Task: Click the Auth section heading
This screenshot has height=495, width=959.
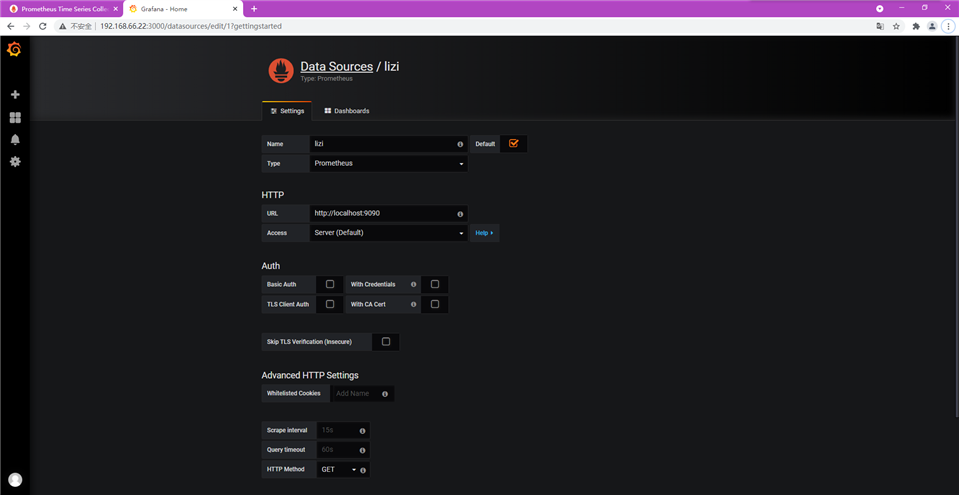Action: tap(270, 266)
